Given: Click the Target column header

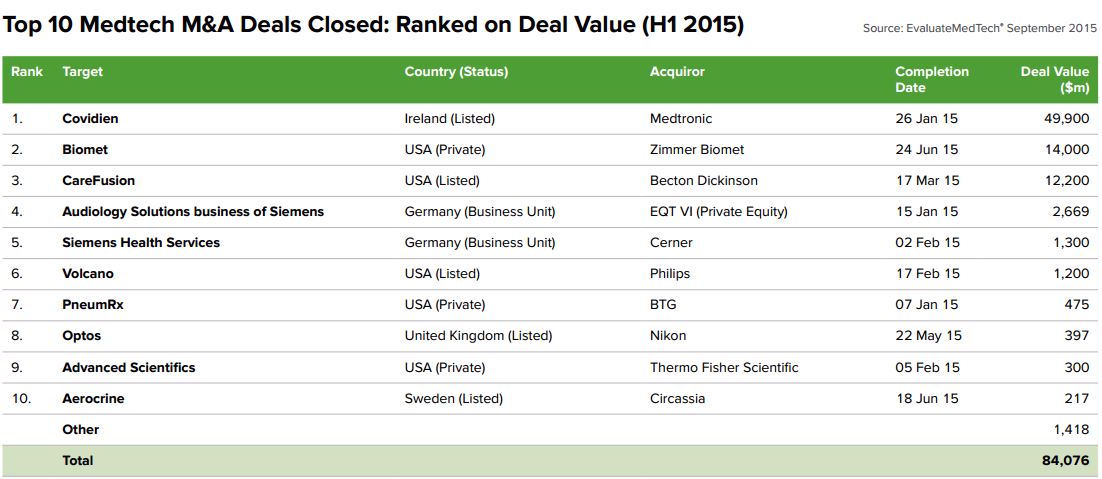Looking at the screenshot, I should point(82,72).
